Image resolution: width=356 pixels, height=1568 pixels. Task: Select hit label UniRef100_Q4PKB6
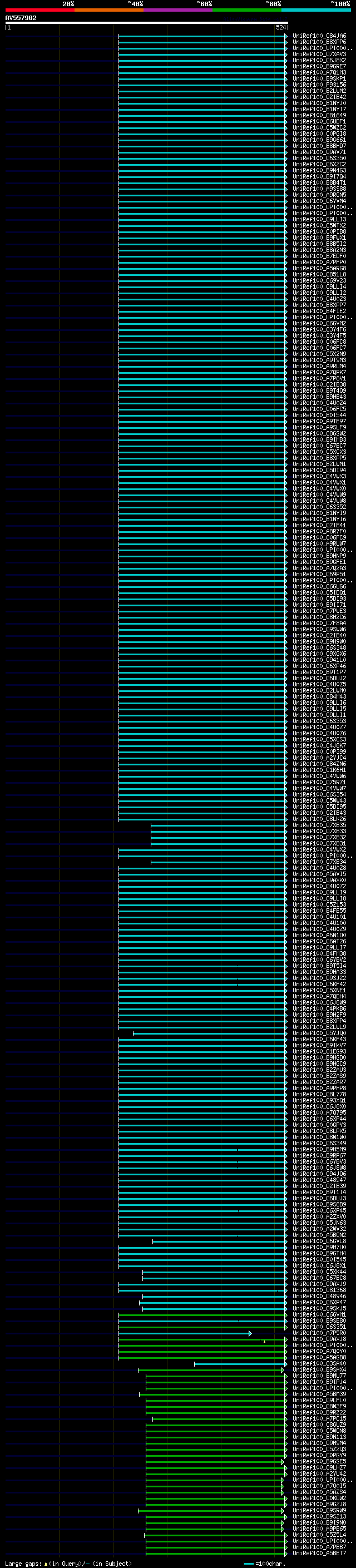[319, 1008]
